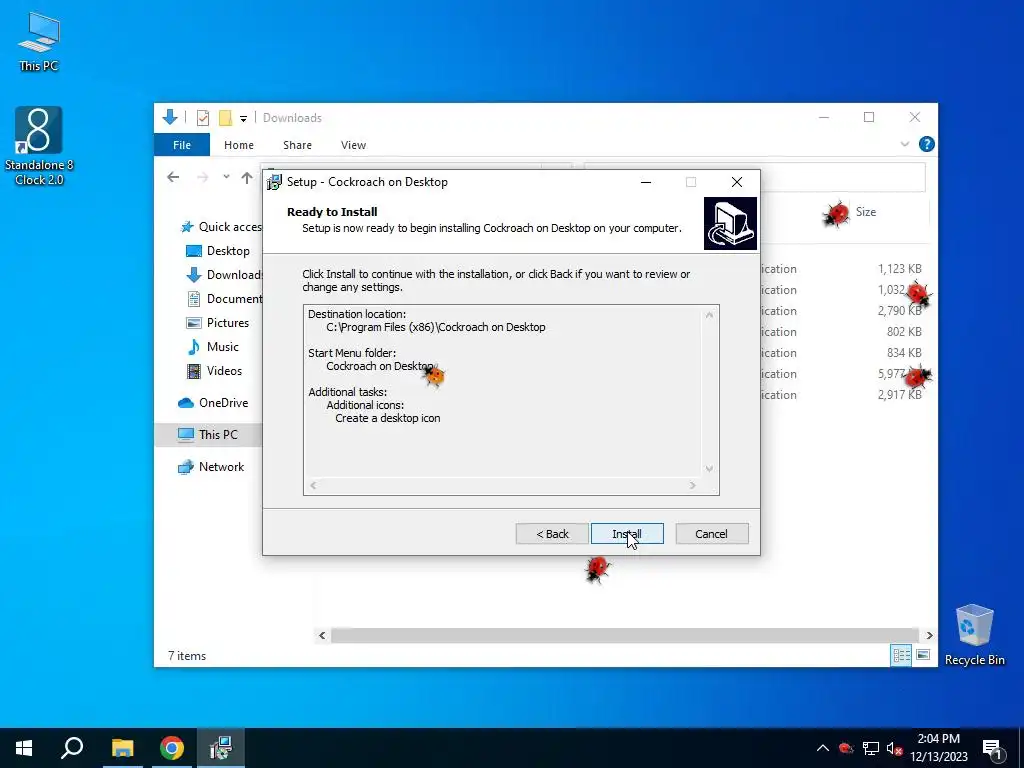1024x768 pixels.
Task: Click the right arrow of the summary box scrollbar
Action: (x=693, y=485)
